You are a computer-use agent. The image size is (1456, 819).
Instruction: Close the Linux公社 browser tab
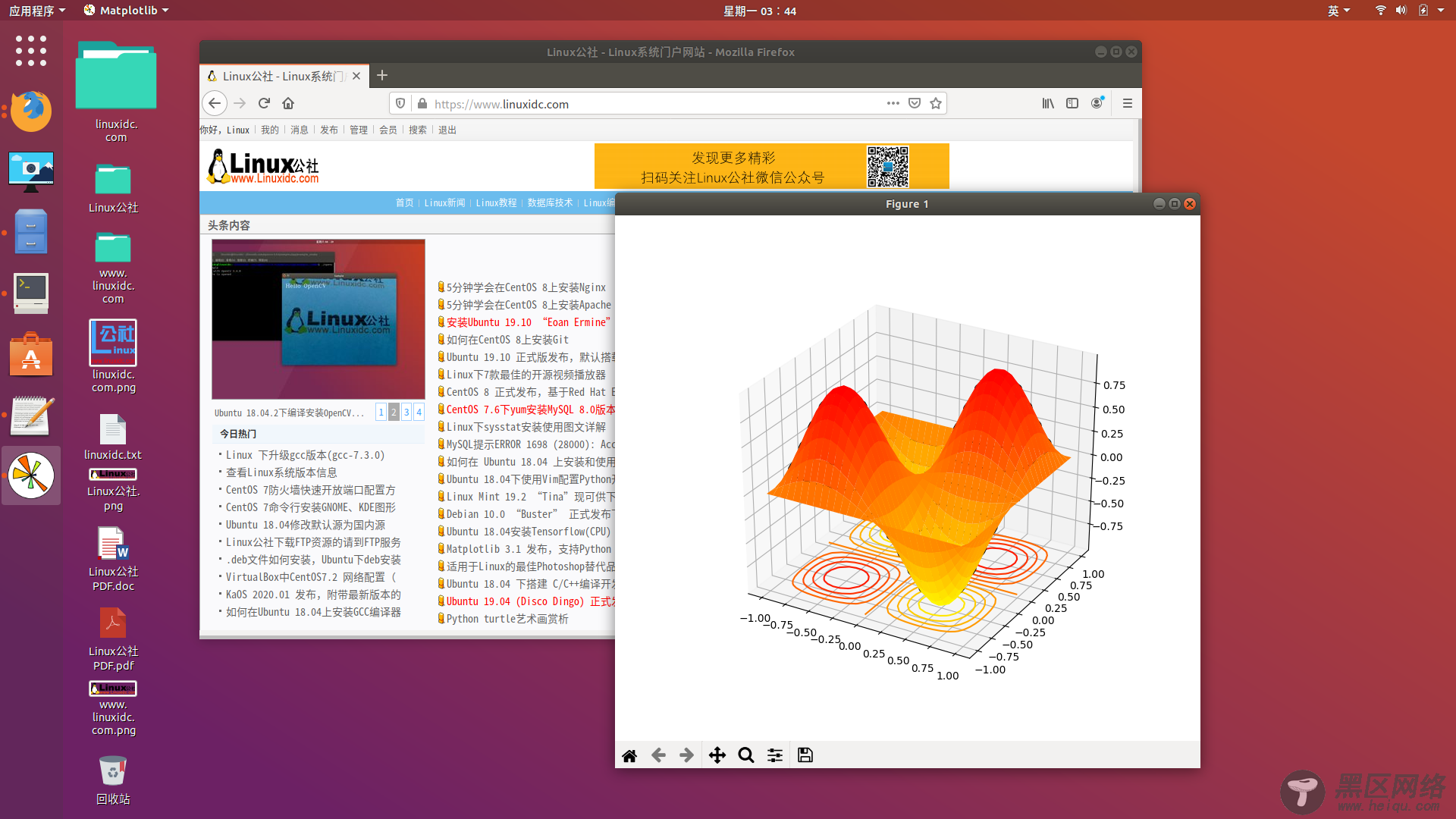tap(356, 76)
